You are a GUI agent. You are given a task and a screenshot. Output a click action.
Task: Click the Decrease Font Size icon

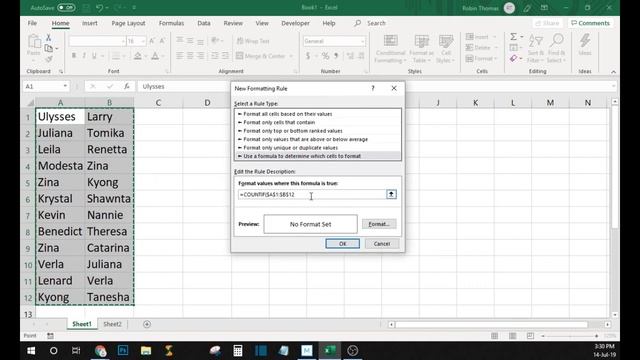[162, 41]
